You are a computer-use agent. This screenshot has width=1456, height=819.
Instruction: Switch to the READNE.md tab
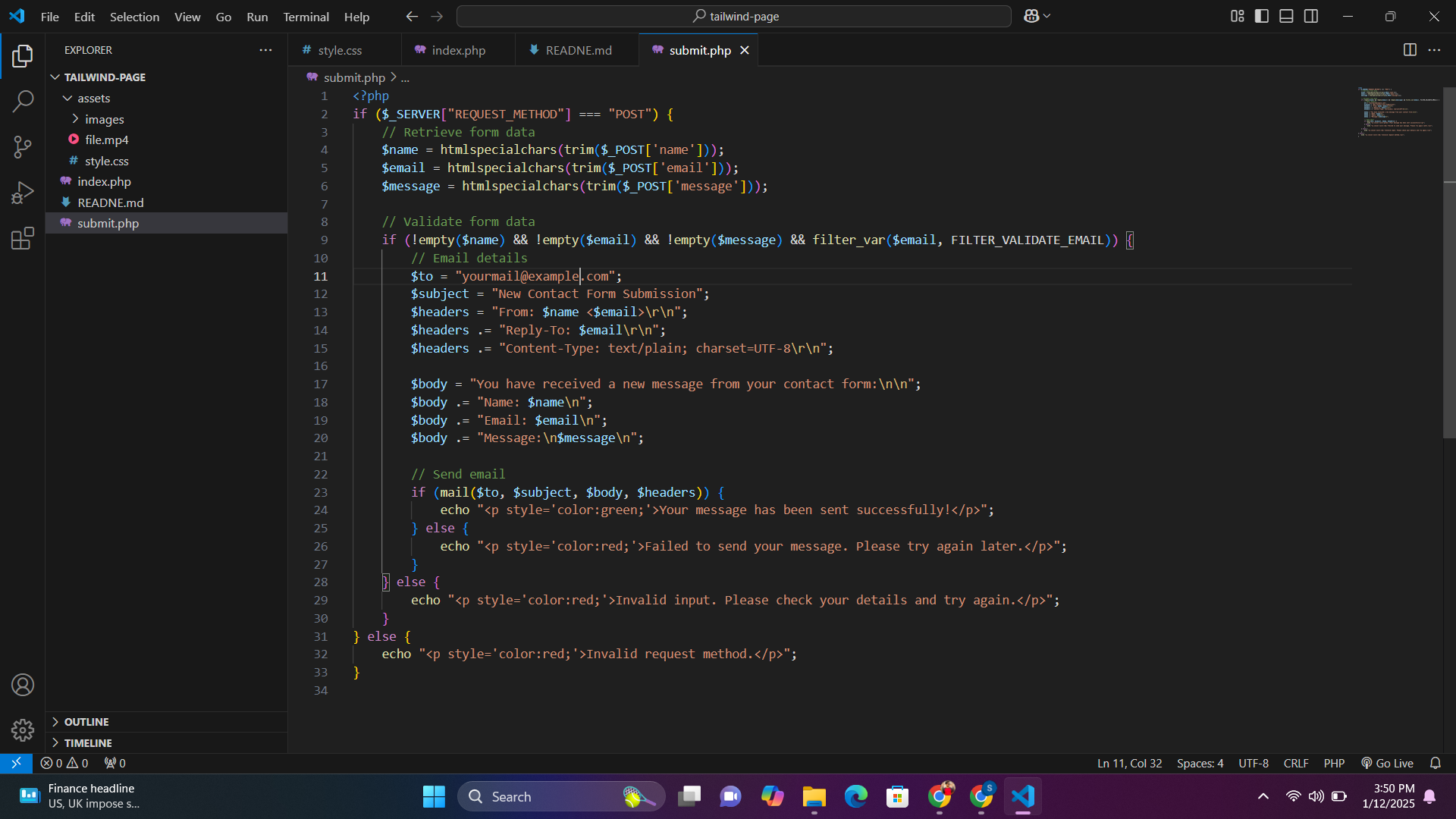click(578, 50)
